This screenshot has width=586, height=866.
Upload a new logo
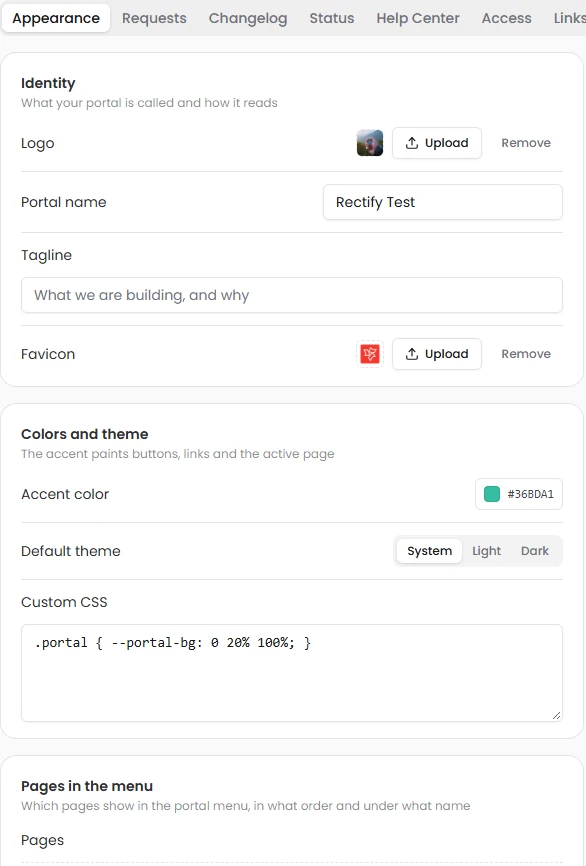click(x=437, y=143)
